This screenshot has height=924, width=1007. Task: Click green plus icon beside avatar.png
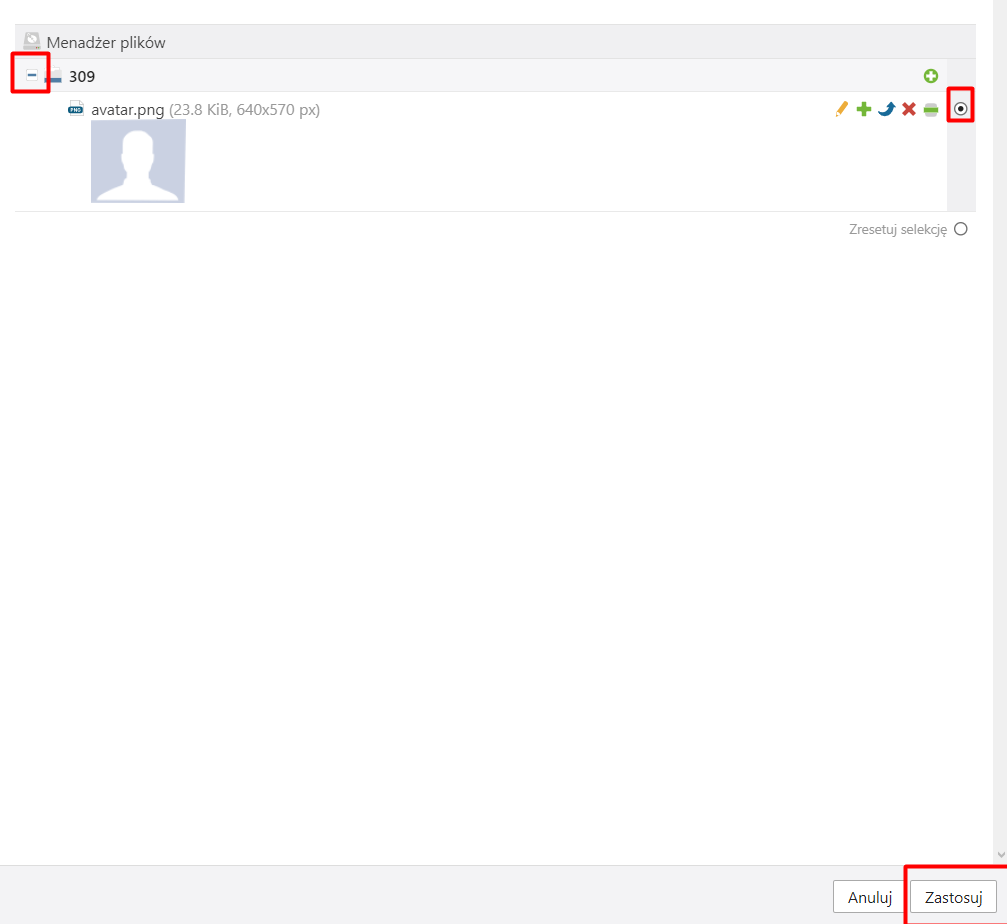(x=863, y=109)
